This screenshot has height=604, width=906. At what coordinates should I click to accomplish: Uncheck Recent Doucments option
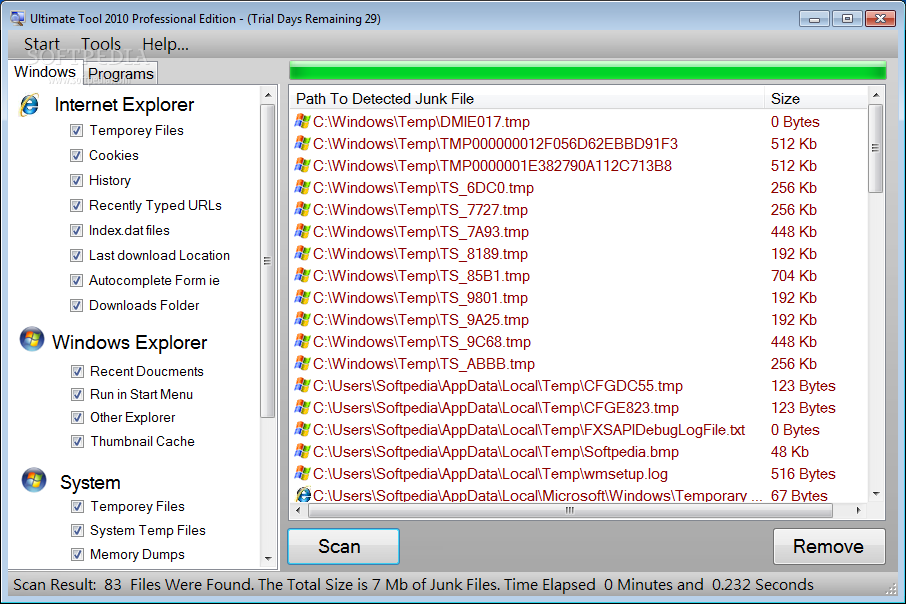click(x=77, y=371)
